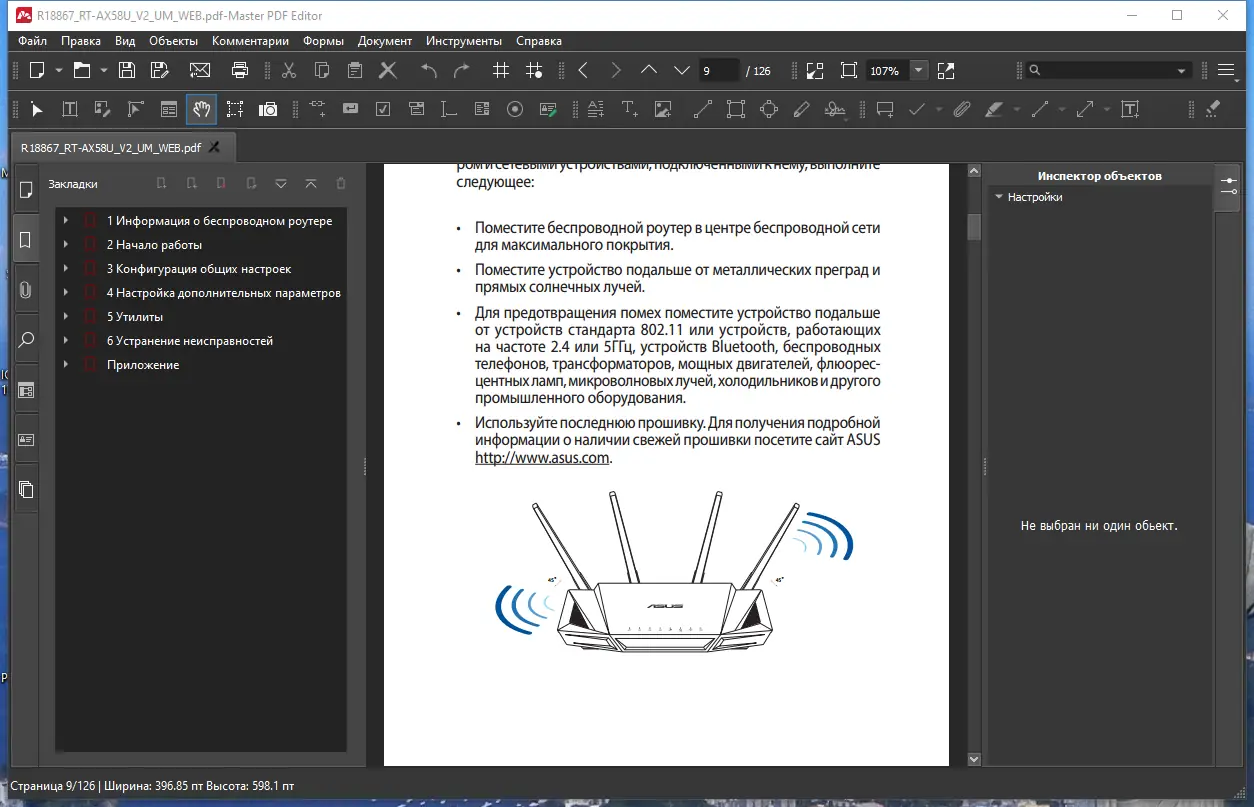Click the Send by email envelope icon
The image size is (1254, 807).
coord(200,71)
